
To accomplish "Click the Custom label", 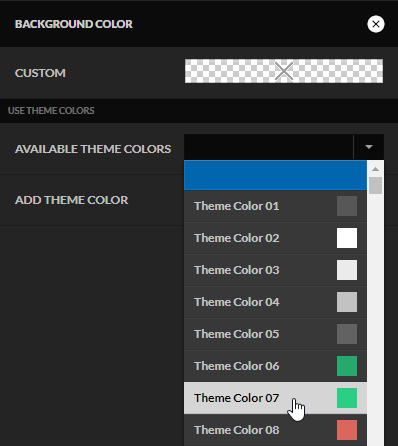I will click(40, 73).
